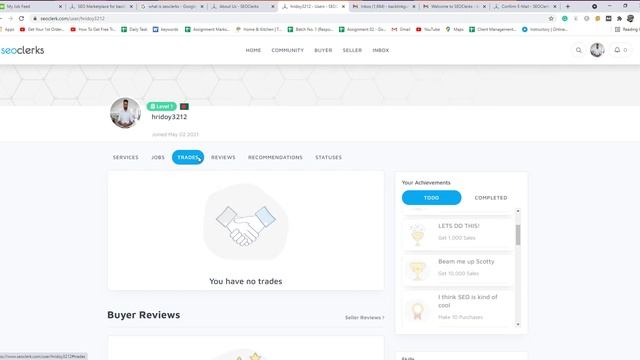Select the REVIEWS profile tab
Screen dimensions: 640x360
[x=223, y=157]
